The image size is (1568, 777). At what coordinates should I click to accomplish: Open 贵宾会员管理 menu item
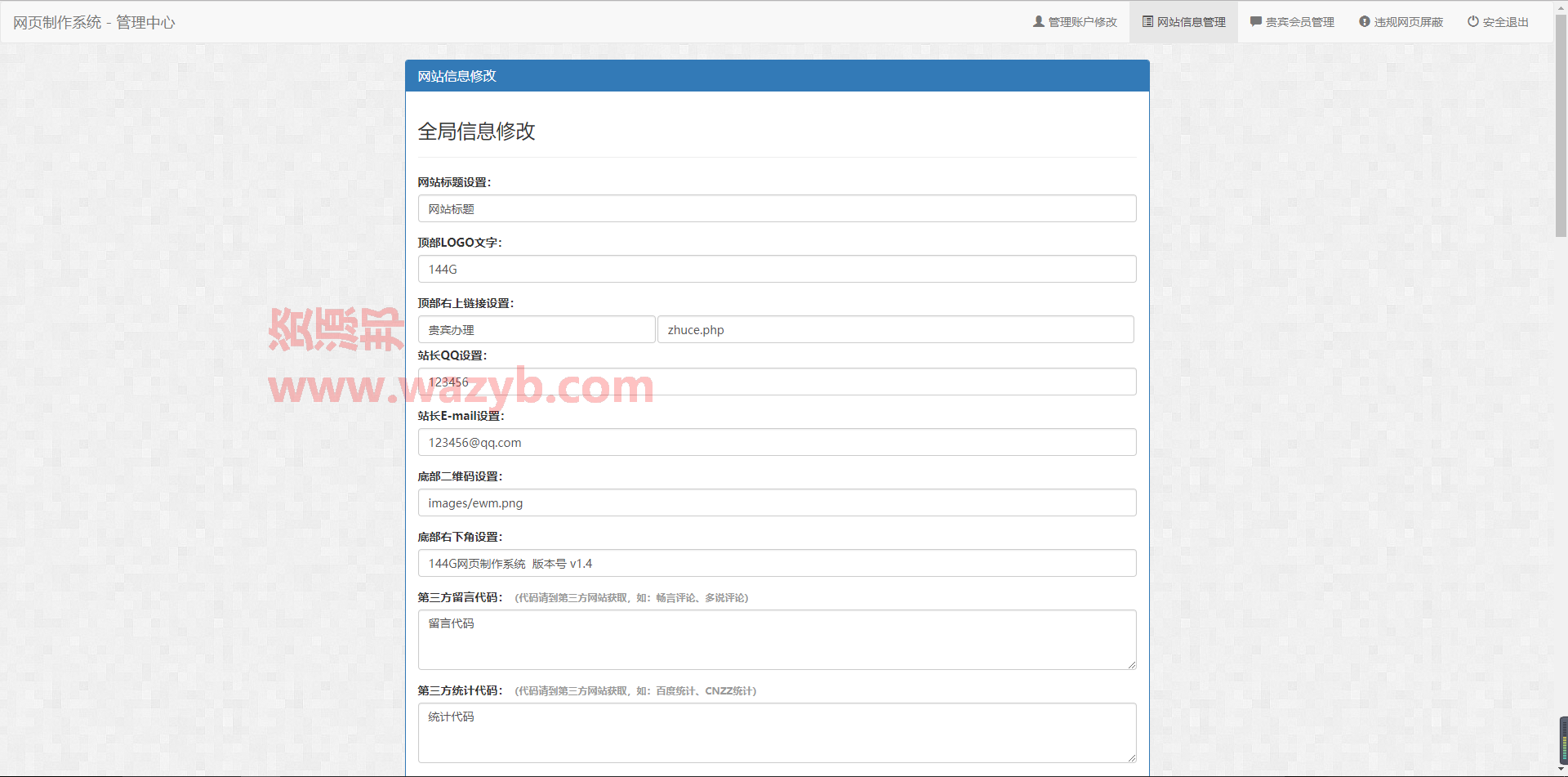(x=1292, y=22)
